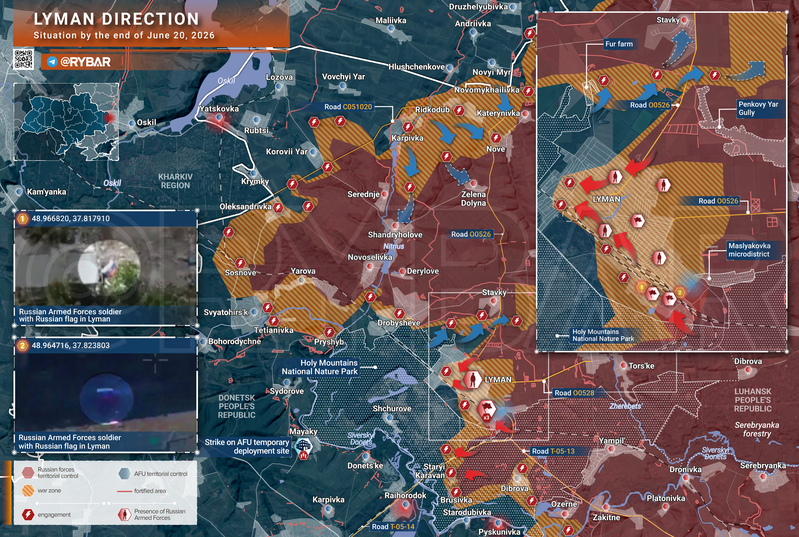Click the Ukraine overview minimap
Viewport: 799px width, 537px height.
pyautogui.click(x=66, y=122)
